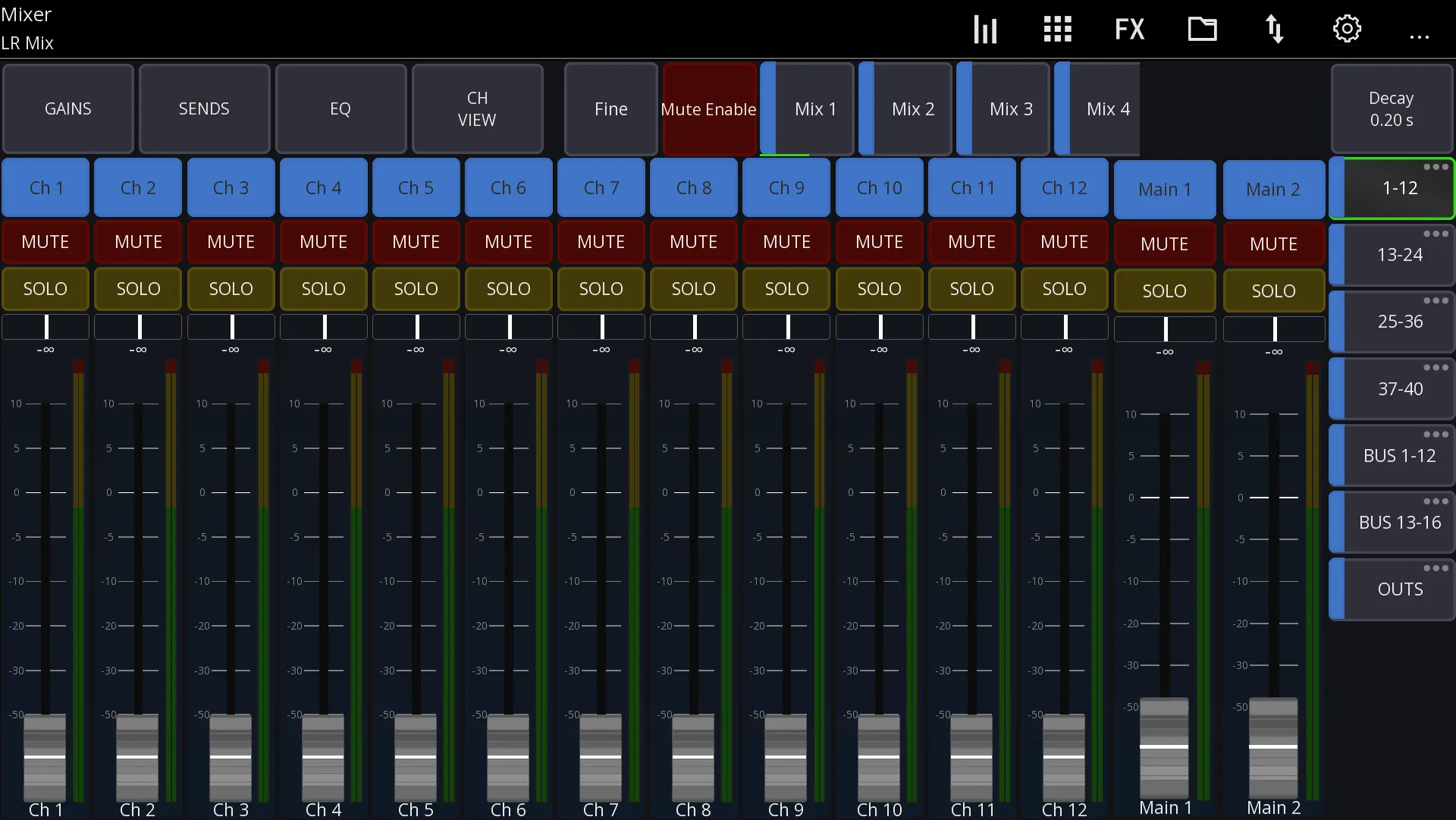
Task: Switch to the SENDS tab
Action: (204, 109)
